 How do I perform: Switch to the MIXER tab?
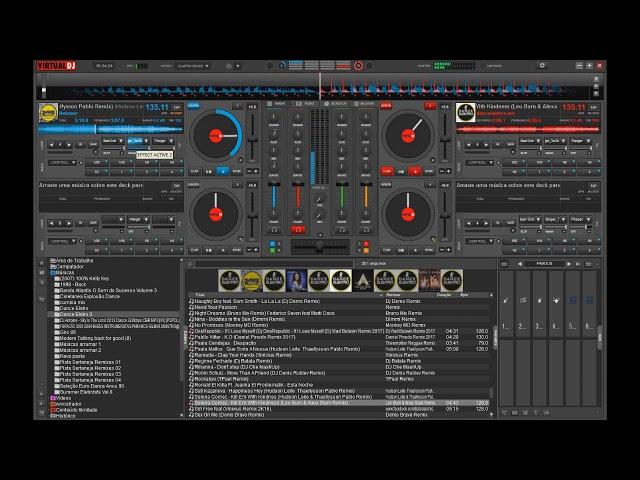pos(276,104)
